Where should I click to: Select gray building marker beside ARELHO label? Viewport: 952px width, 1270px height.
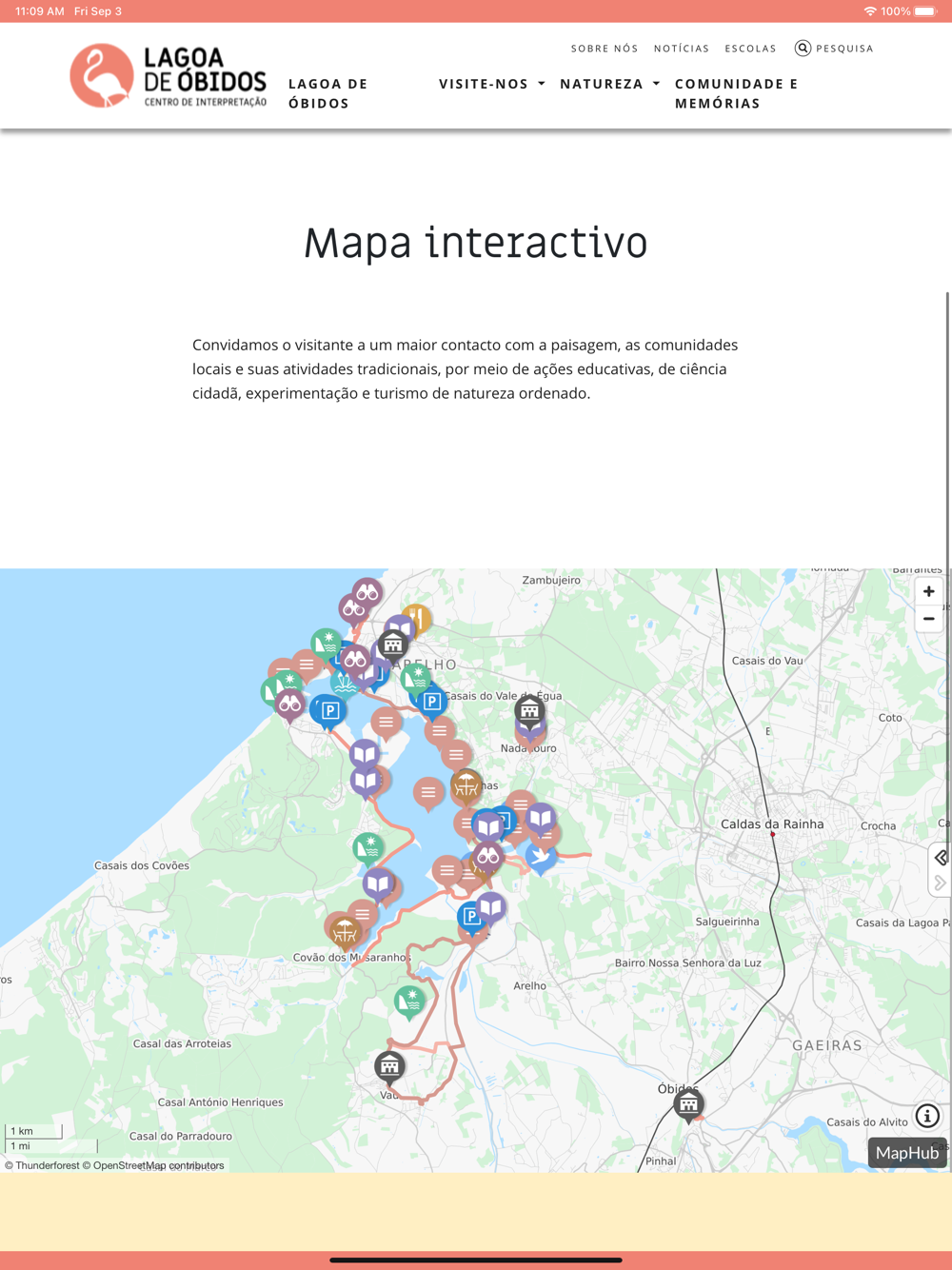392,645
